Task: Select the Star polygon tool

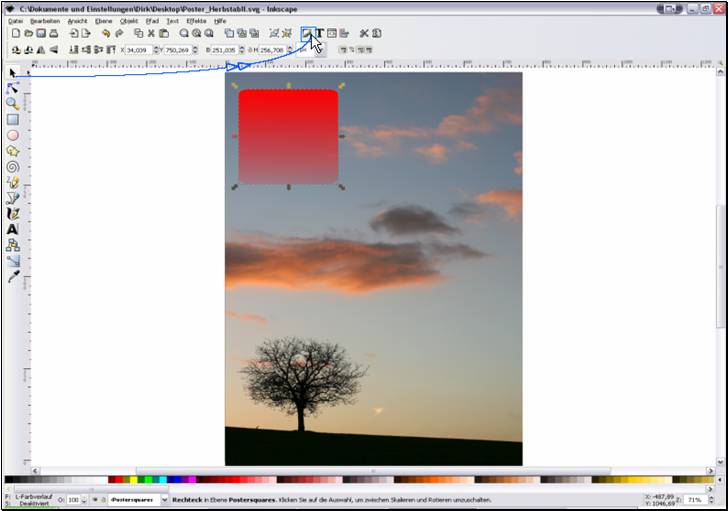Action: coord(13,151)
